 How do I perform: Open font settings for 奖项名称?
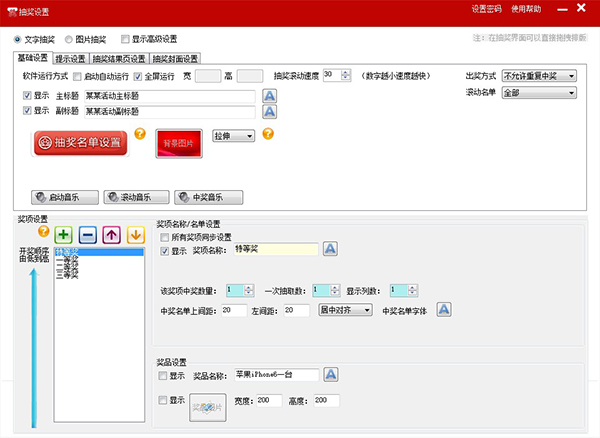(x=331, y=249)
